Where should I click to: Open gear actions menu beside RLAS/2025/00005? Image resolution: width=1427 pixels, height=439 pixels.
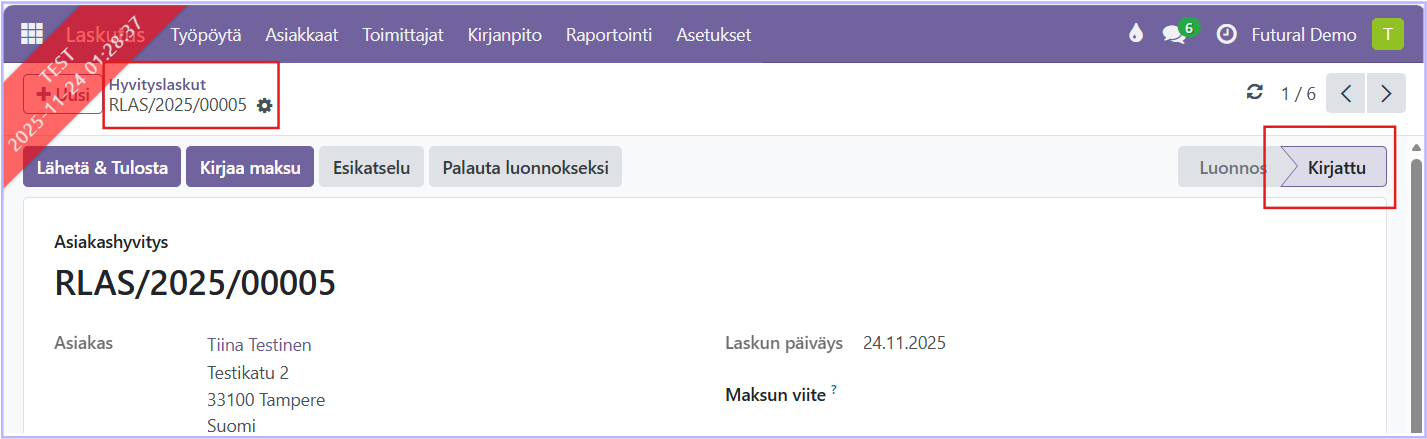[264, 105]
